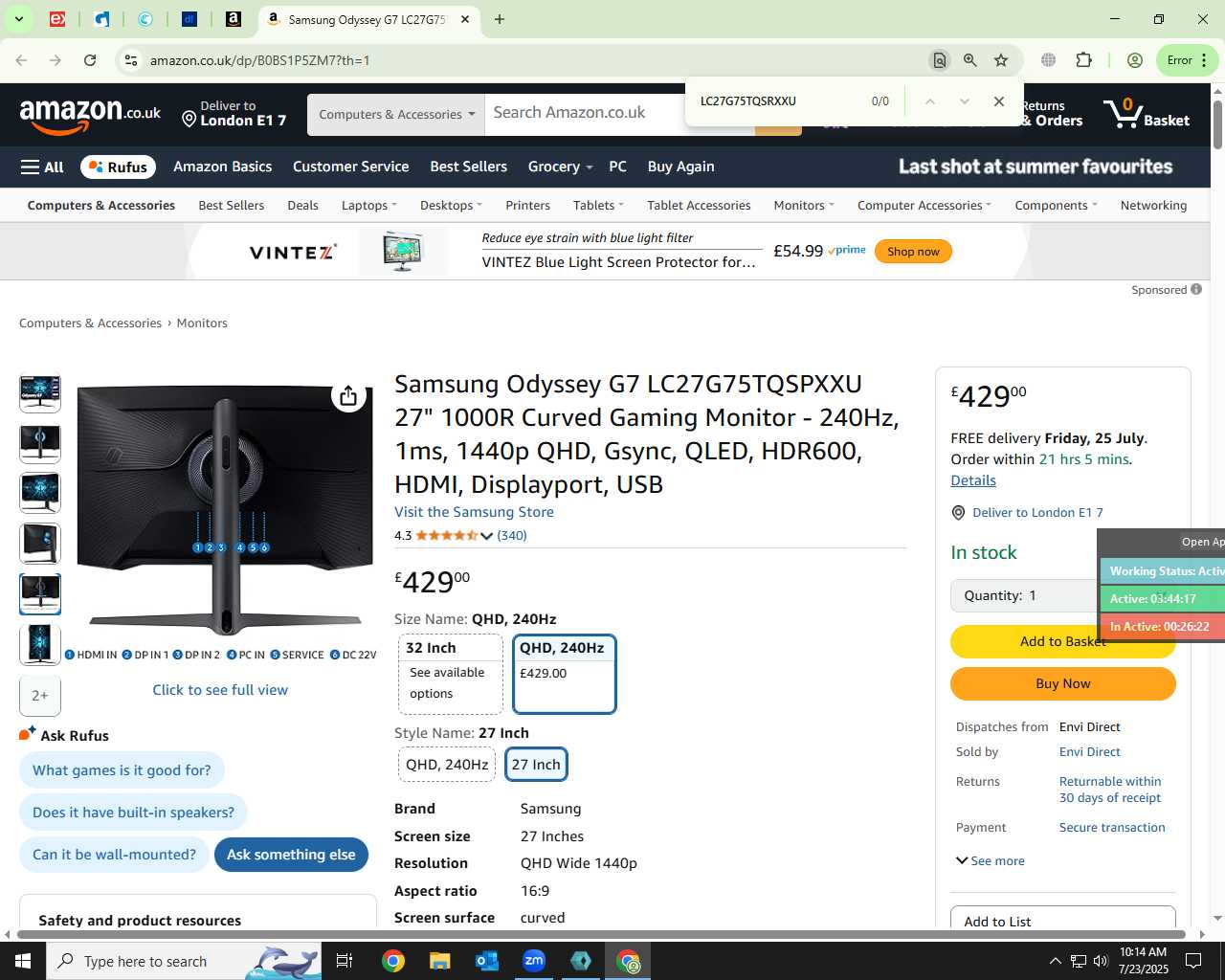
Task: Select the QHD, 240Hz £429.00 size option
Action: (565, 674)
